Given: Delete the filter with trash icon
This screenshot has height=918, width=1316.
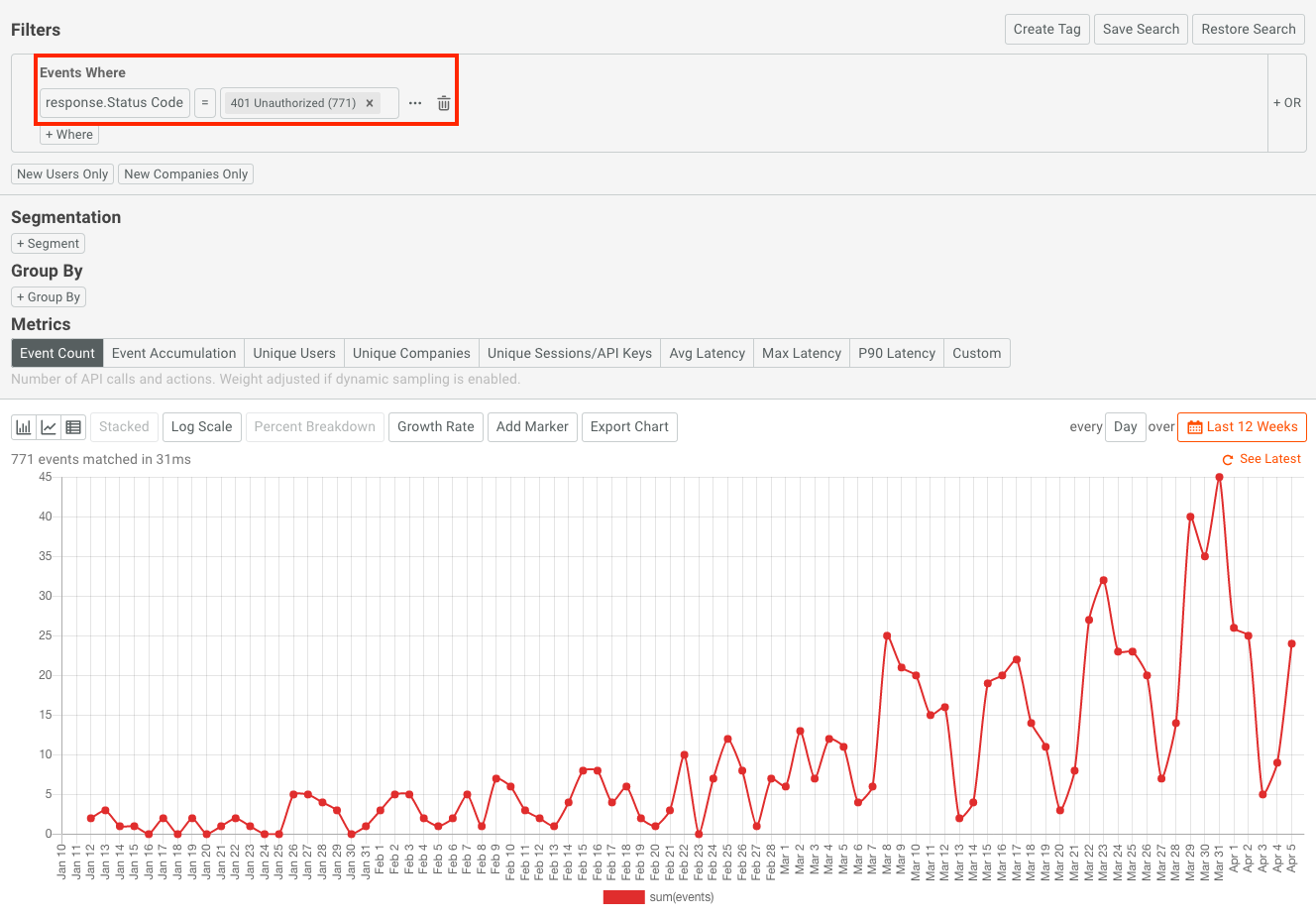Looking at the screenshot, I should [x=444, y=103].
